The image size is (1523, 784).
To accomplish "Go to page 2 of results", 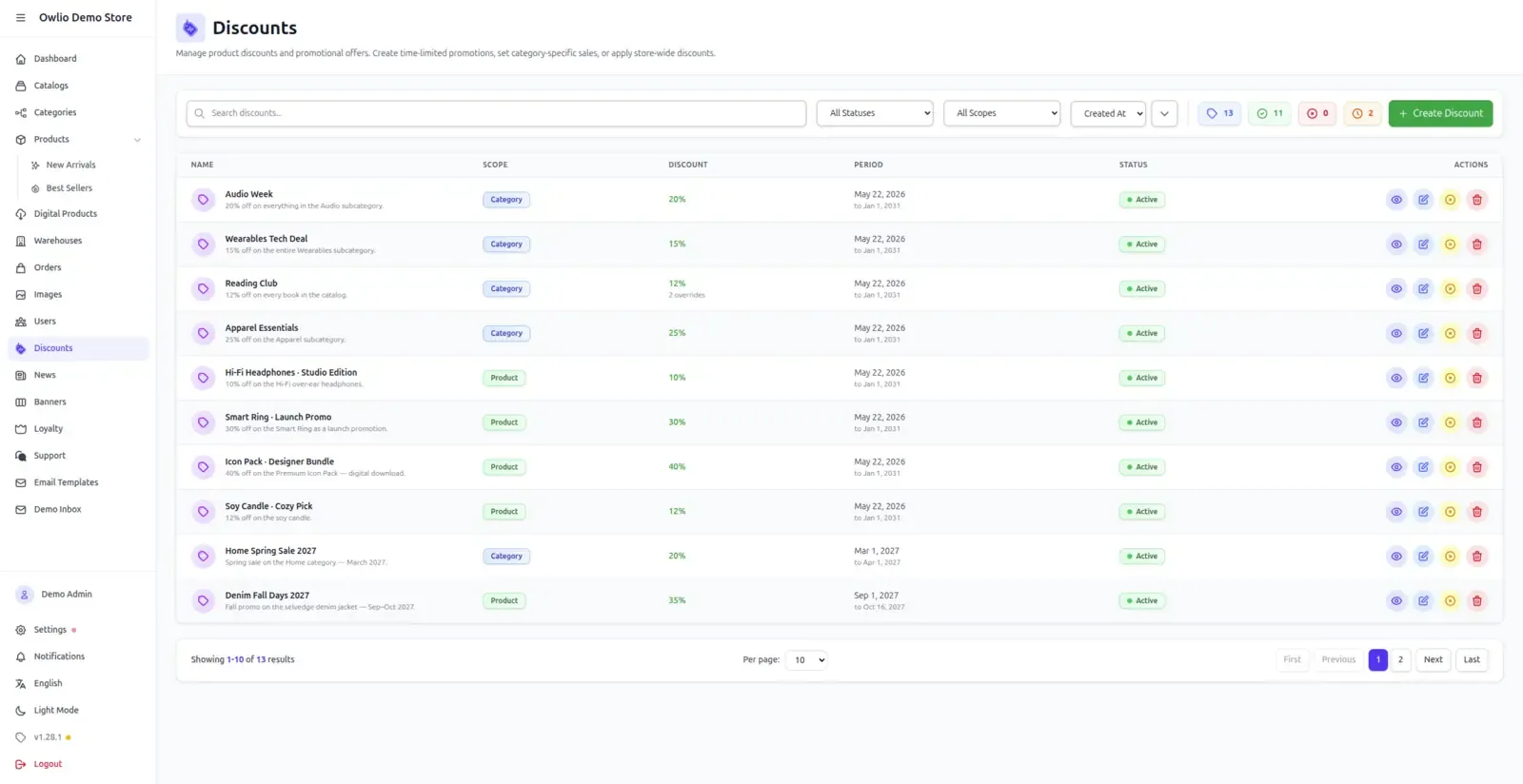I will point(1400,659).
